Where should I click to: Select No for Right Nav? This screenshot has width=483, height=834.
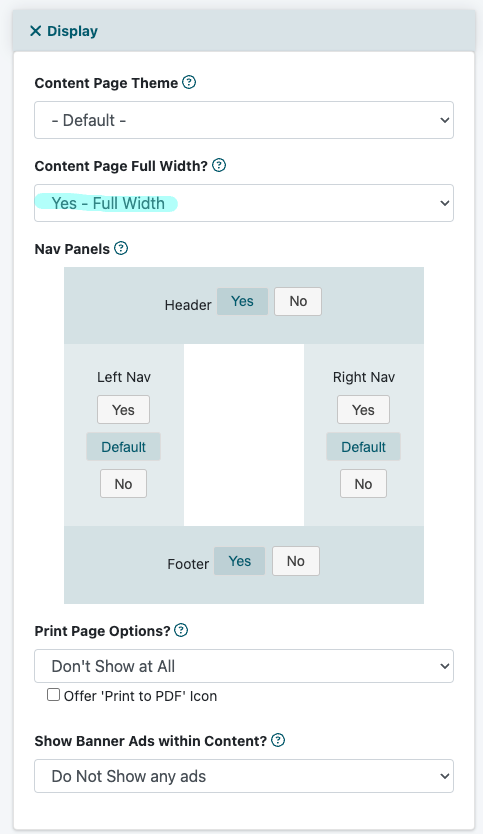(x=363, y=483)
